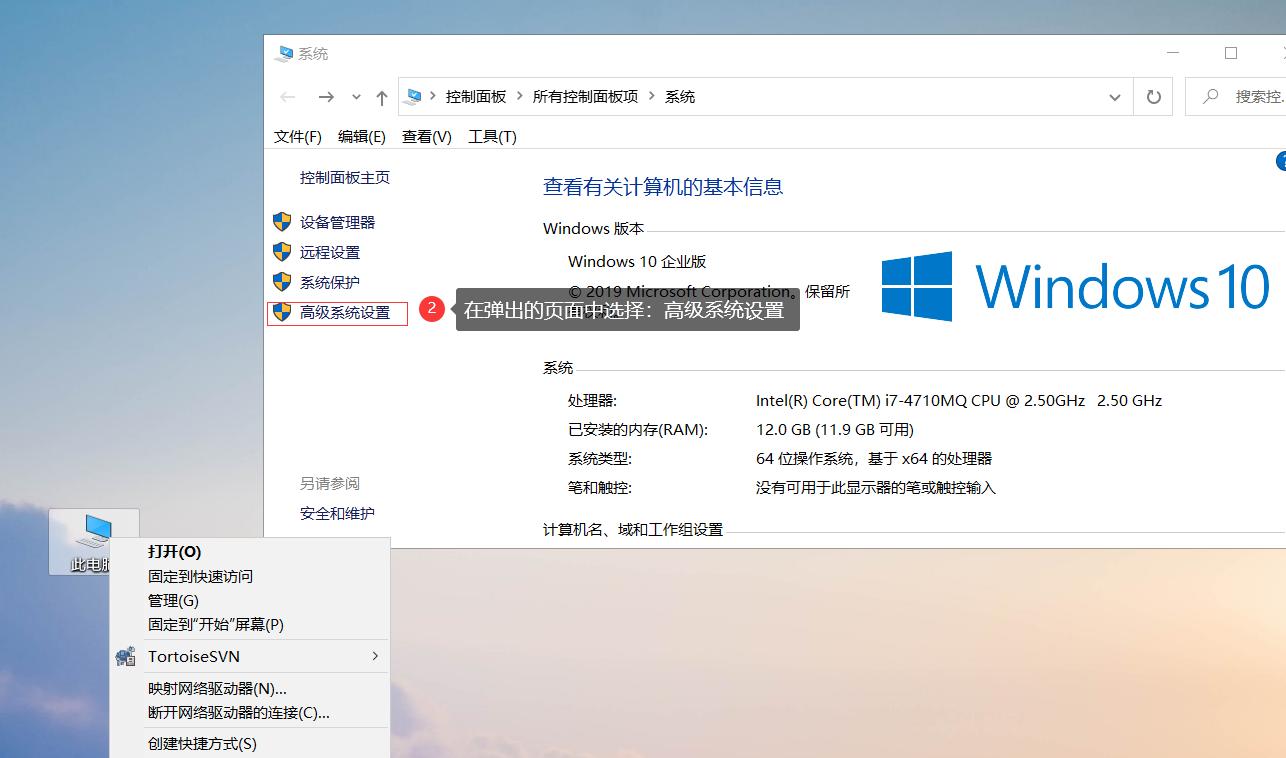This screenshot has height=758, width=1286.
Task: Click the System window title icon
Action: [x=284, y=53]
